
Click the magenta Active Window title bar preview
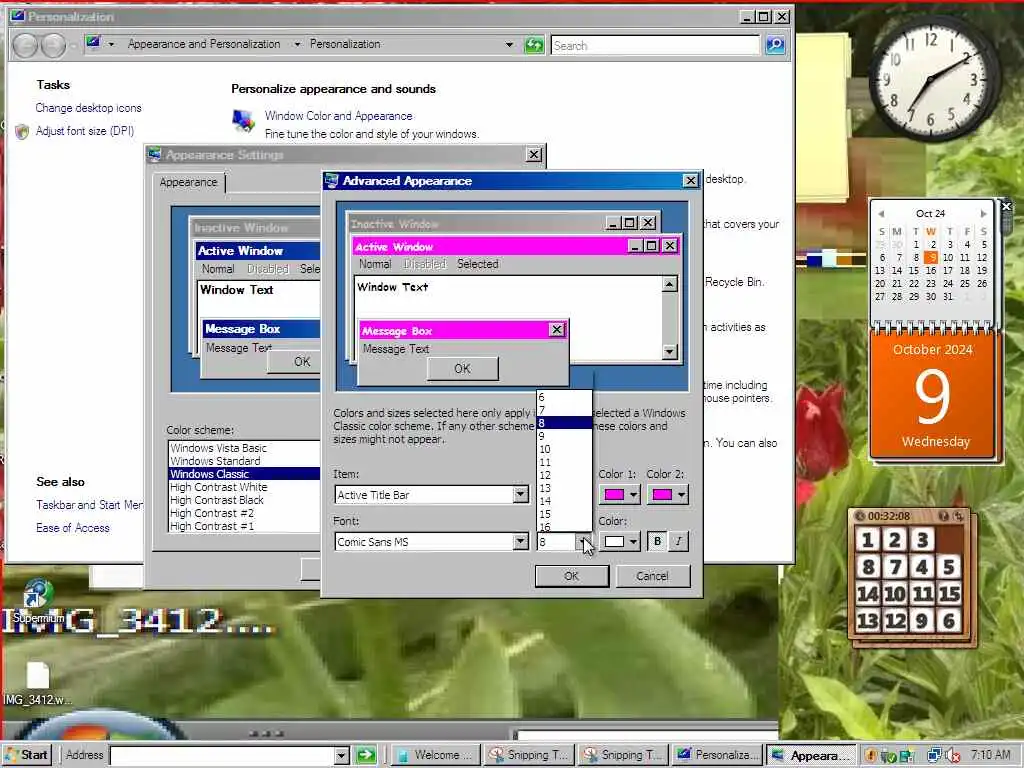point(490,247)
